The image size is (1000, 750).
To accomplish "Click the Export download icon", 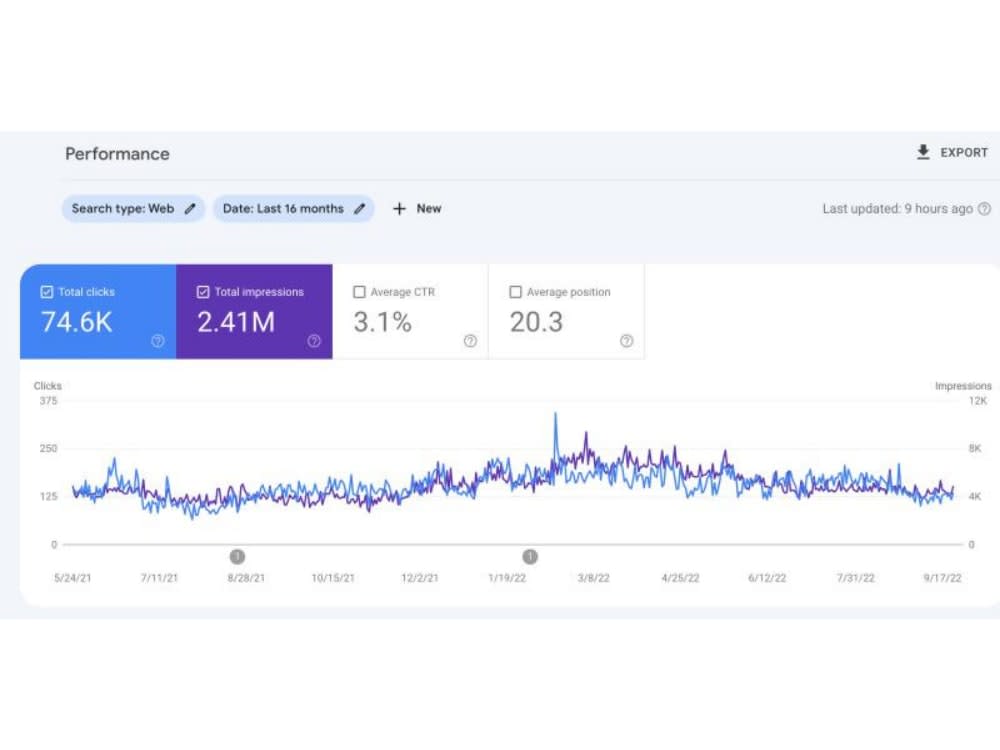I will tap(923, 152).
